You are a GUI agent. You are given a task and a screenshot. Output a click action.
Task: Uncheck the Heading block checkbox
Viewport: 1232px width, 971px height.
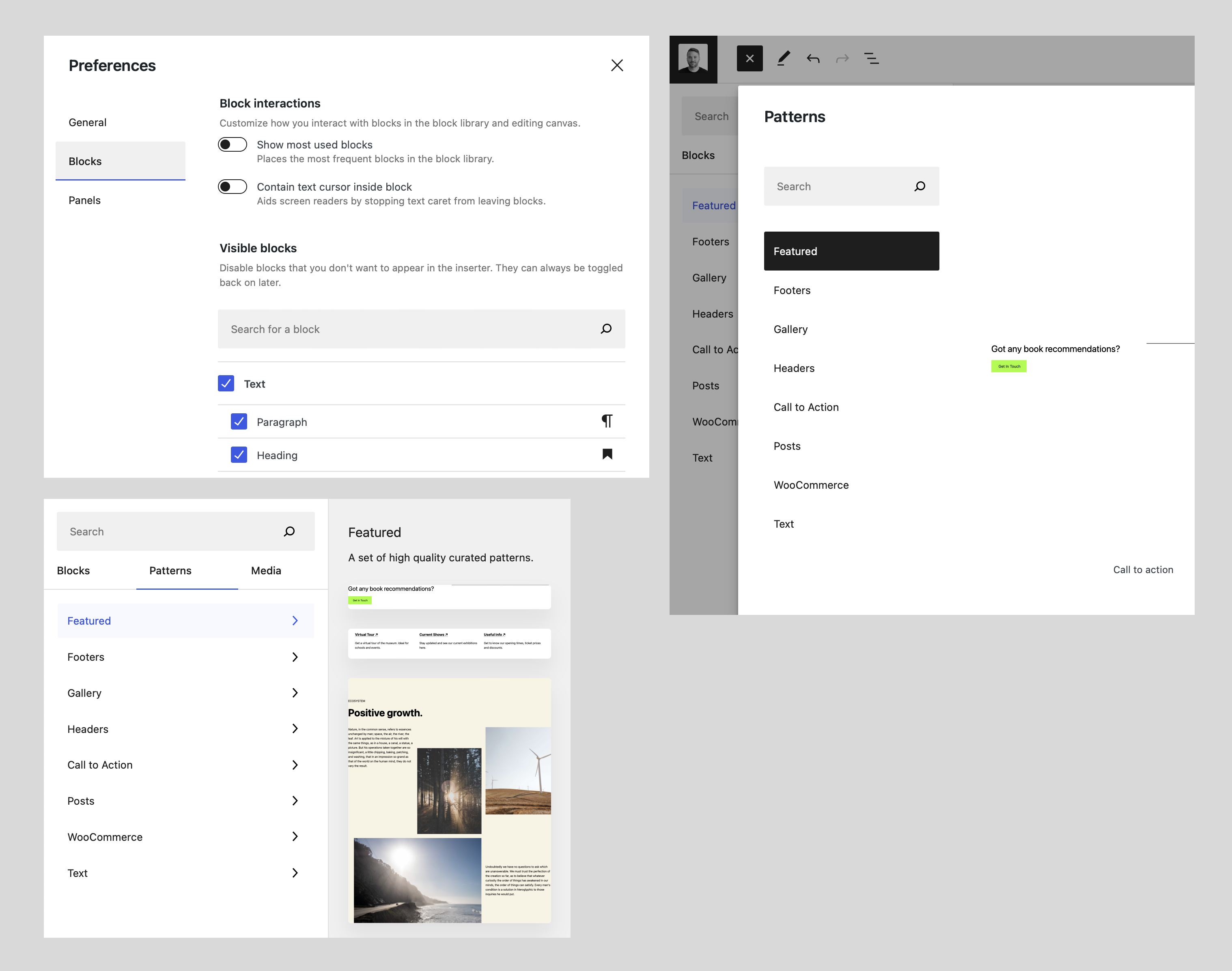click(x=239, y=454)
